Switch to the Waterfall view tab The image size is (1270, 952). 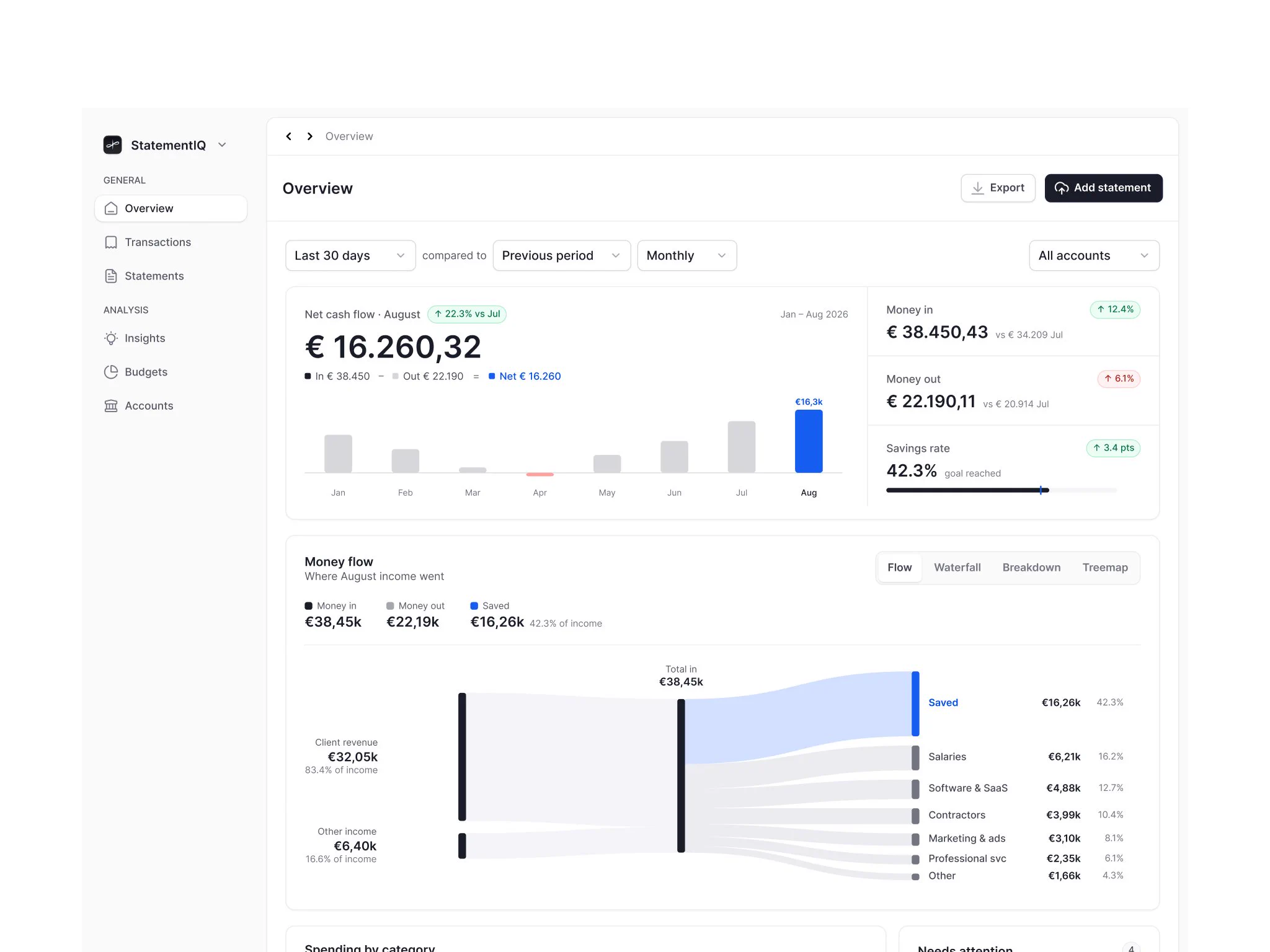[x=957, y=568]
